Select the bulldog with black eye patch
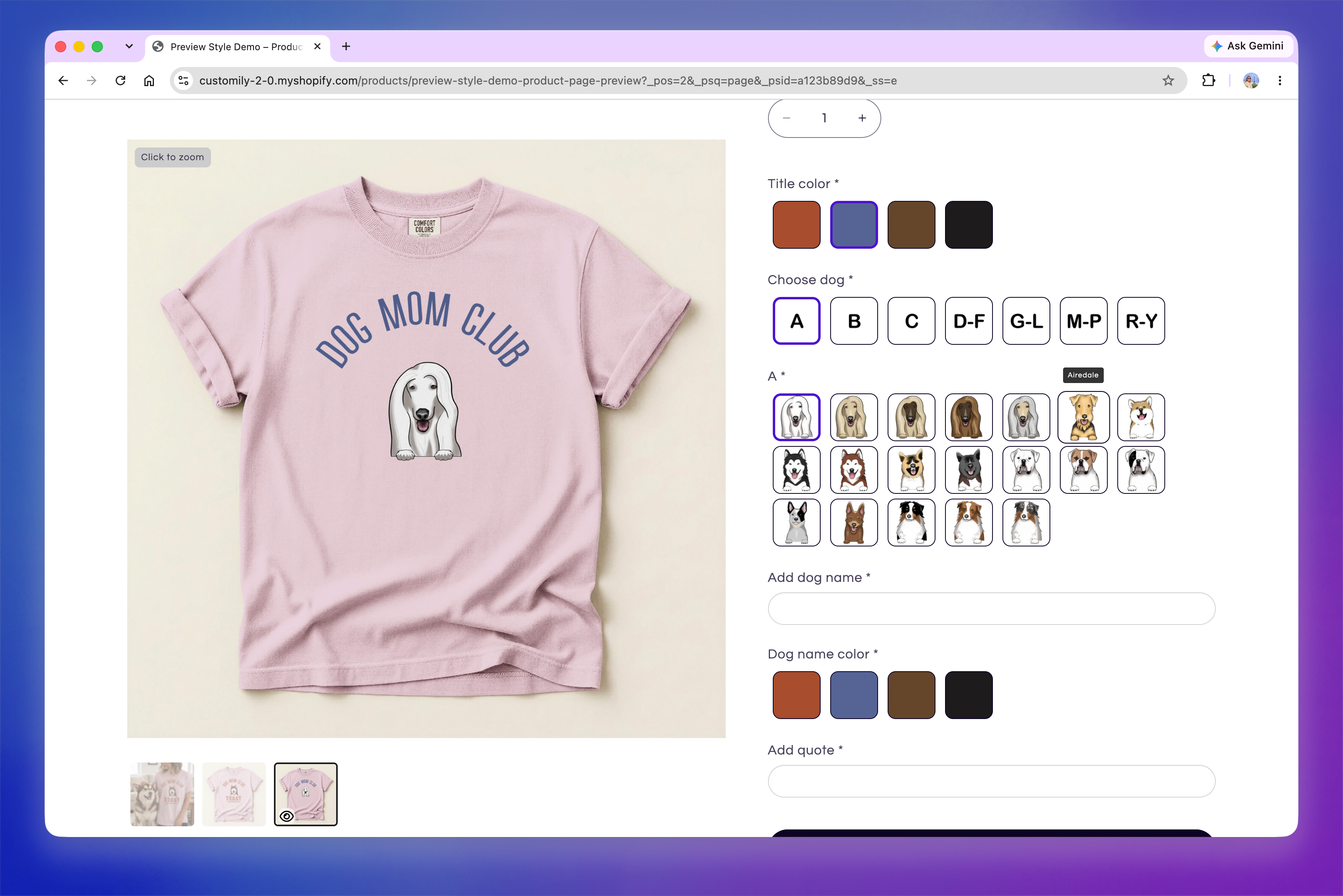1343x896 pixels. pyautogui.click(x=1141, y=470)
